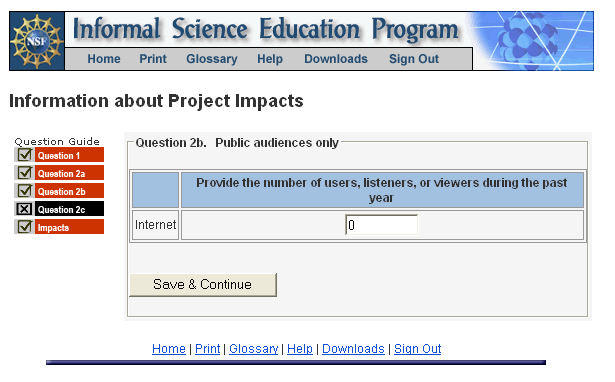Viewport: 615px width, 382px height.
Task: Jump to Question 2c in the guide
Action: tap(69, 209)
